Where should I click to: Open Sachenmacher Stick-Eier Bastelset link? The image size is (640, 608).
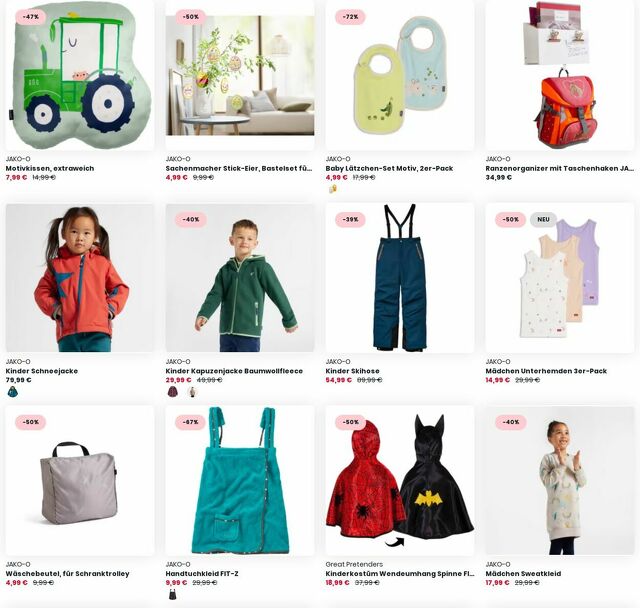(239, 168)
